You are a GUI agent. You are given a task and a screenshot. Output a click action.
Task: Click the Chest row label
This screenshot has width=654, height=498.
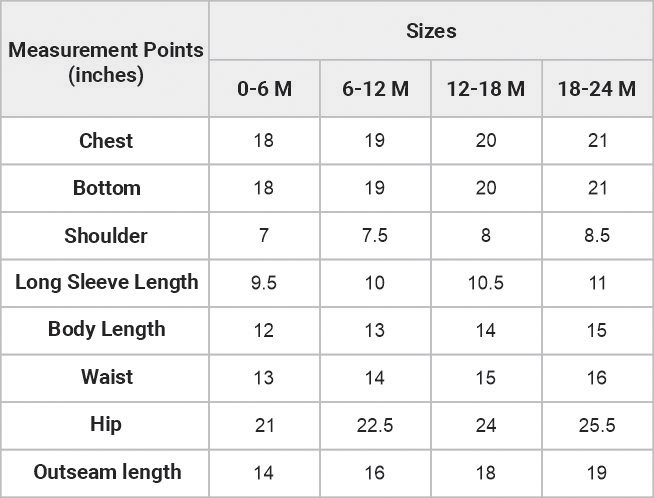105,141
